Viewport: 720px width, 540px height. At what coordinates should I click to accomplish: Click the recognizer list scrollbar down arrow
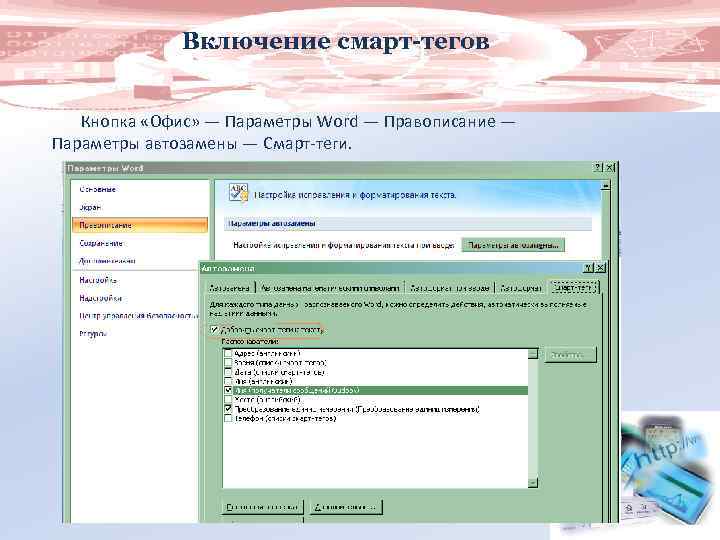pos(533,483)
